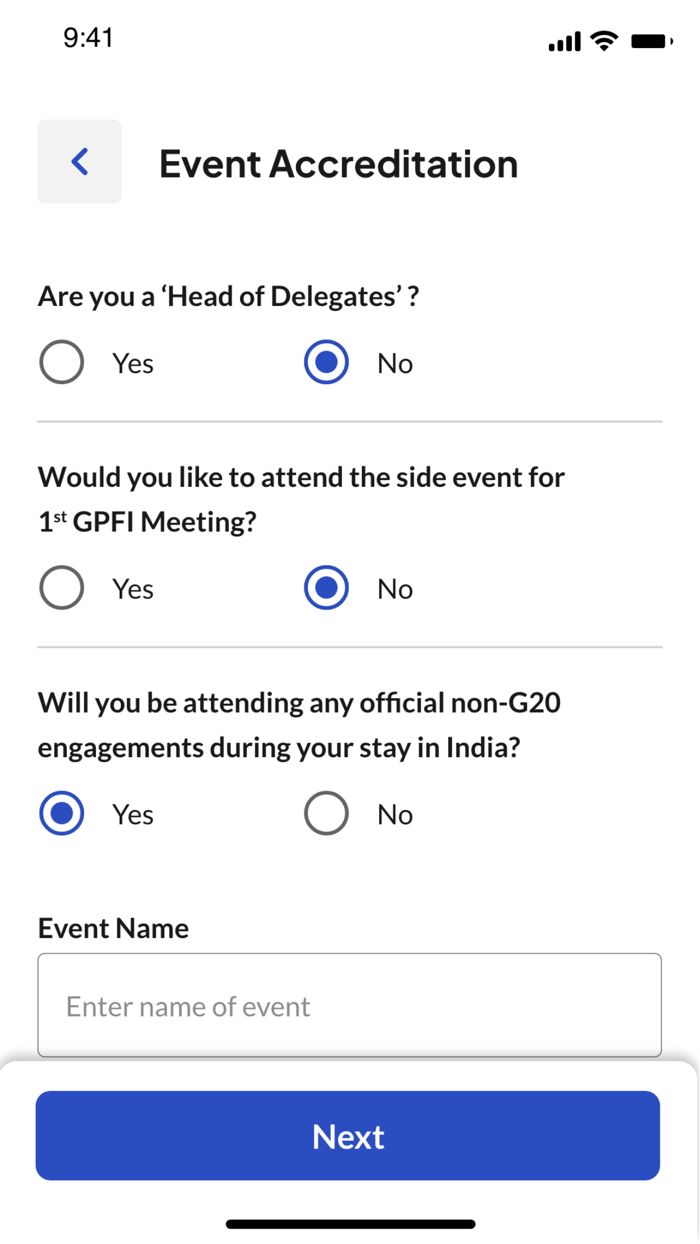Tap the Yes label beside first question
The width and height of the screenshot is (700, 1244).
pyautogui.click(x=132, y=363)
